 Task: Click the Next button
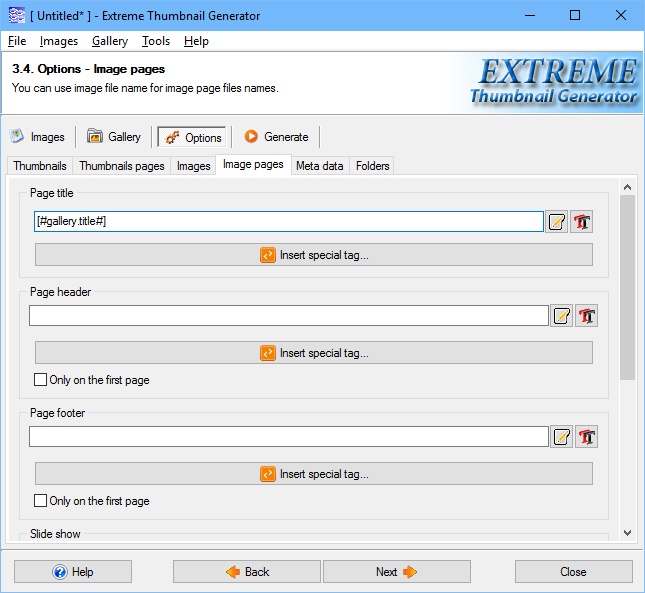point(397,572)
